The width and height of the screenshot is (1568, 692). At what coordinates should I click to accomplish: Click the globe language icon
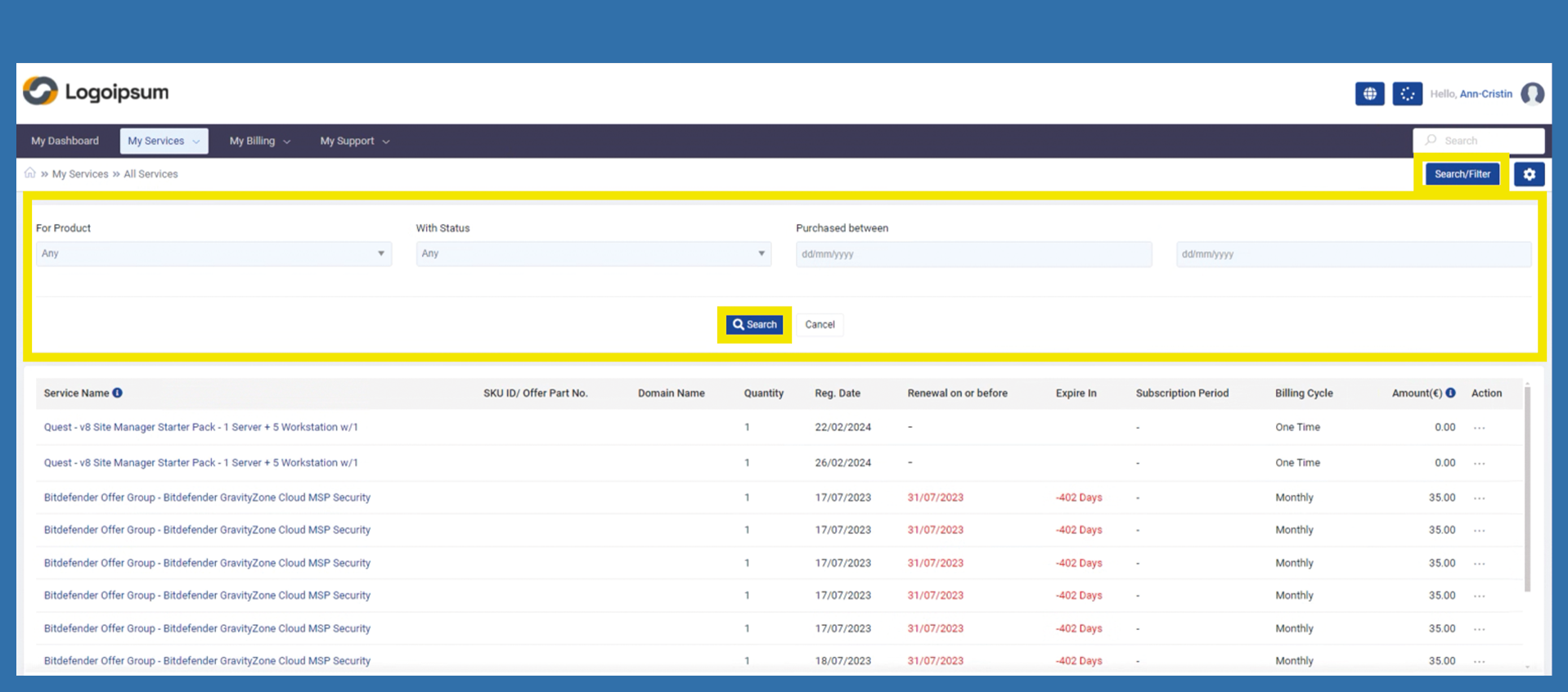[x=1369, y=94]
